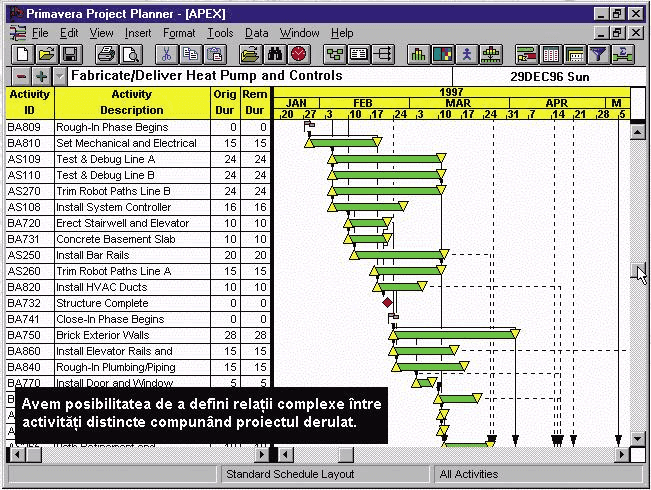Click the Activity Description column header
The width and height of the screenshot is (651, 490).
[132, 103]
